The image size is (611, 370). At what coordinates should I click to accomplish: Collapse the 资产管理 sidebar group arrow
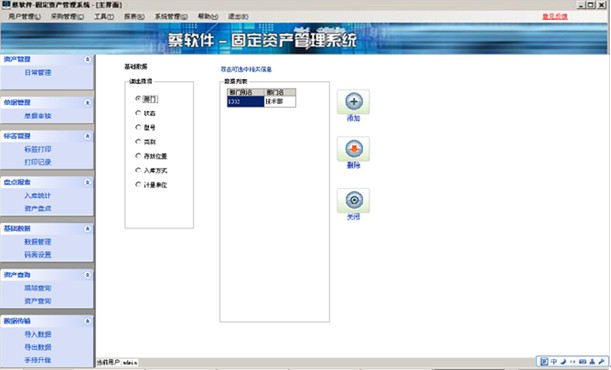pos(87,59)
